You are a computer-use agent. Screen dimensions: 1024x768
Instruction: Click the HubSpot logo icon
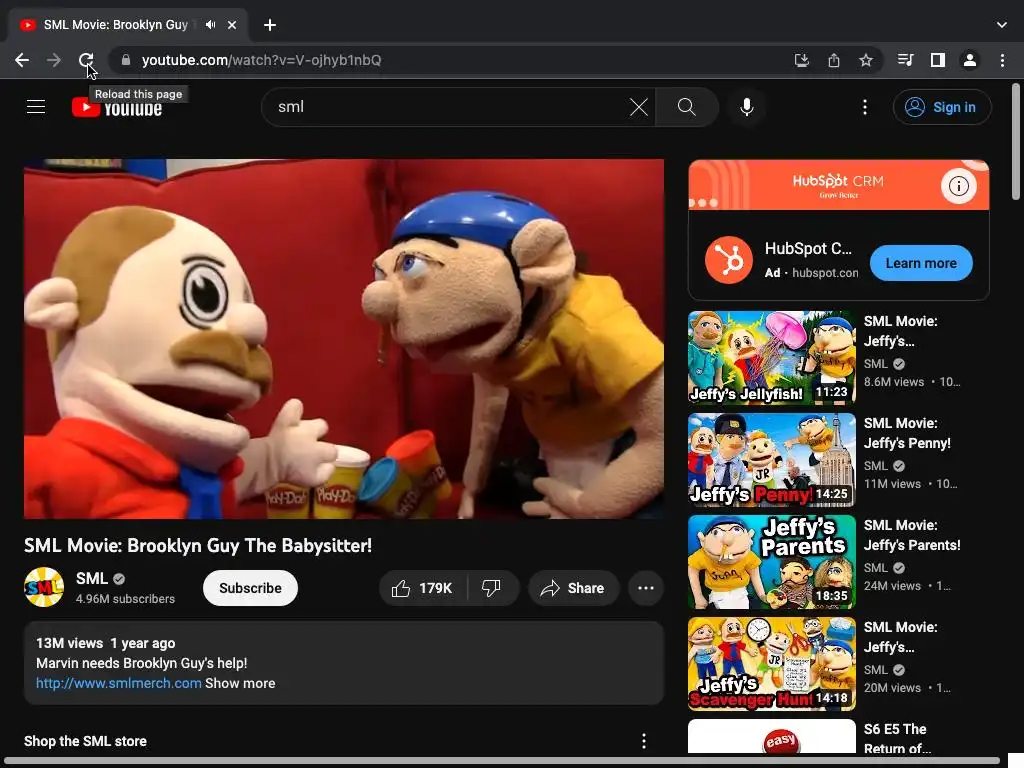point(729,260)
